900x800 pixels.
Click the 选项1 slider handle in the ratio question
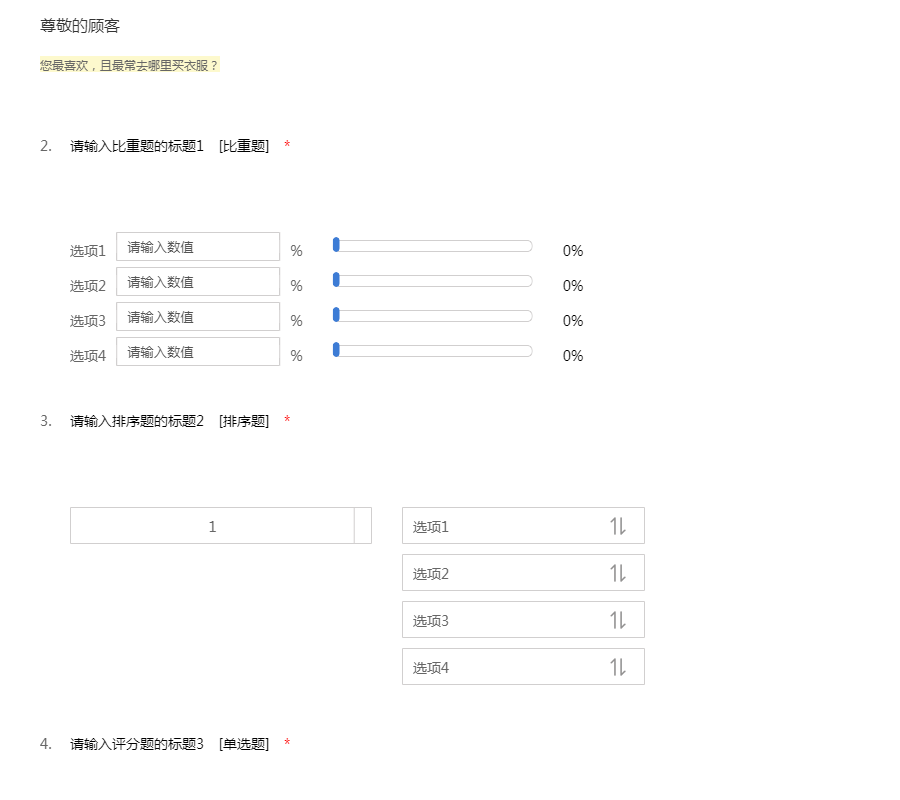(336, 245)
